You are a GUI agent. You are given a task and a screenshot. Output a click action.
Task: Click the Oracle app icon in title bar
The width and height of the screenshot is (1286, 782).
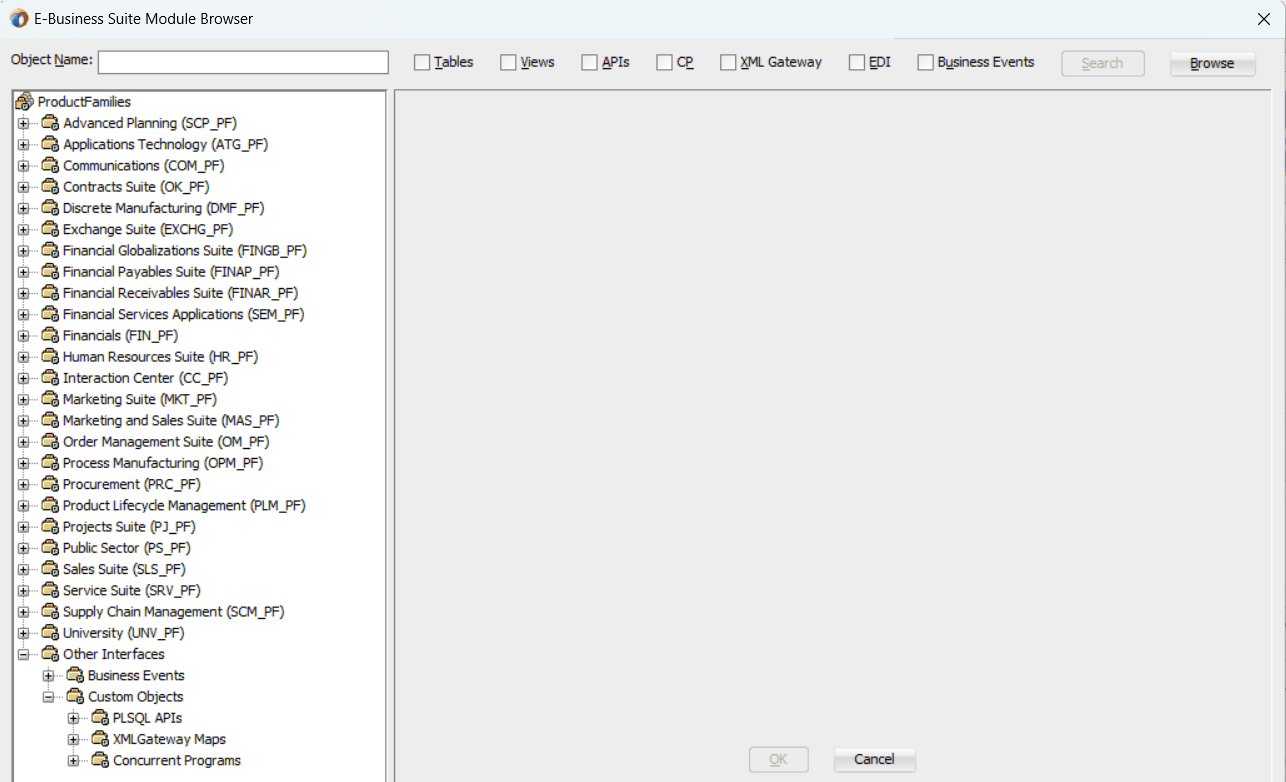click(x=18, y=19)
